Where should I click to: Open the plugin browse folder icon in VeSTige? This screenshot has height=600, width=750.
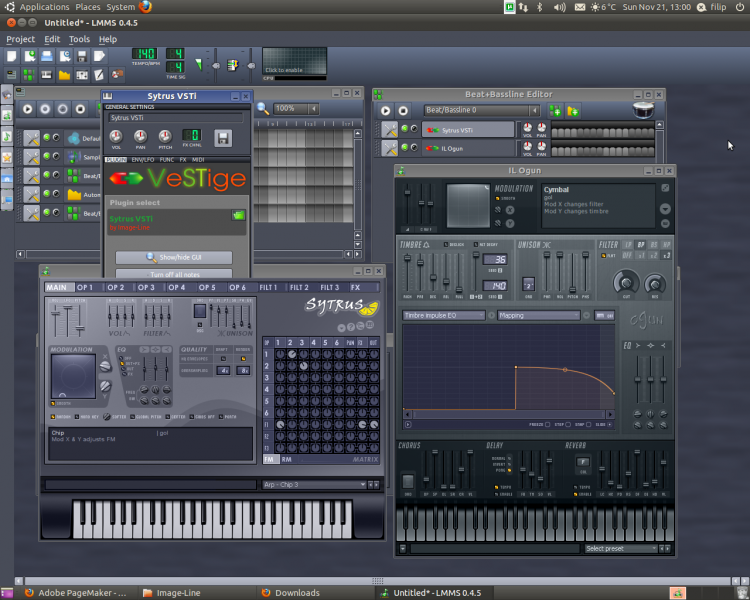tap(238, 215)
